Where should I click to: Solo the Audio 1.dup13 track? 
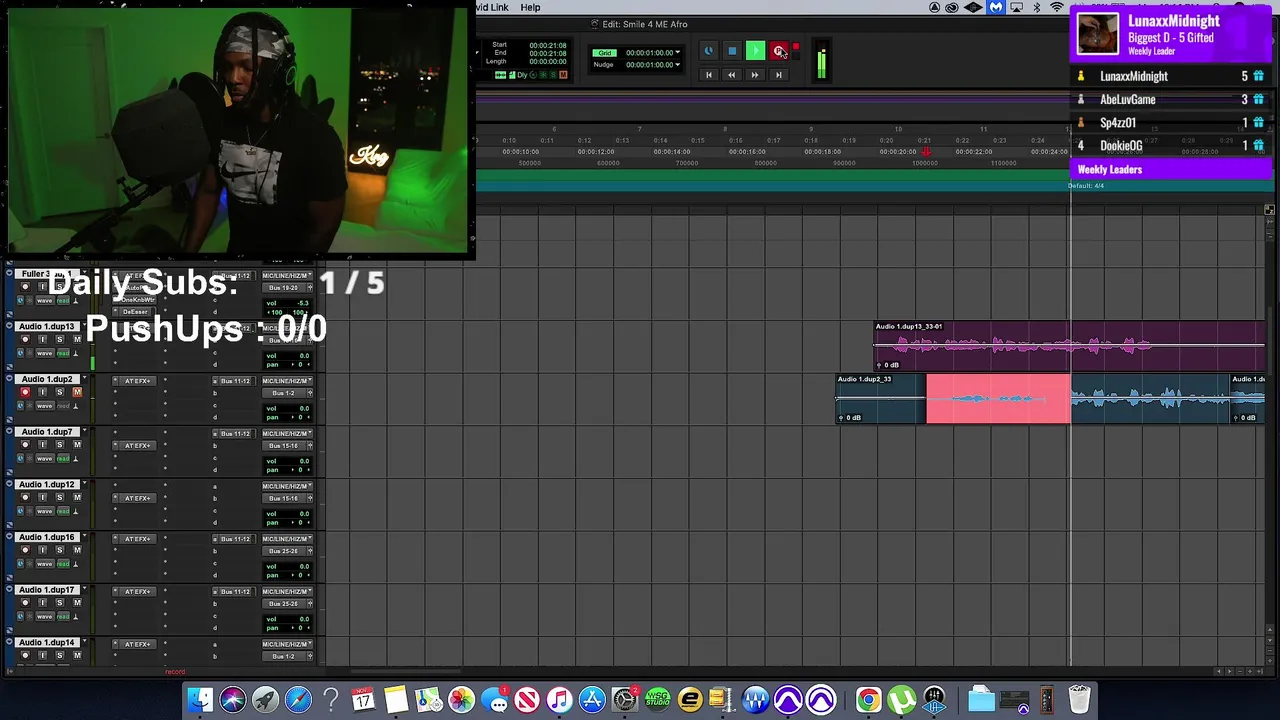59,339
